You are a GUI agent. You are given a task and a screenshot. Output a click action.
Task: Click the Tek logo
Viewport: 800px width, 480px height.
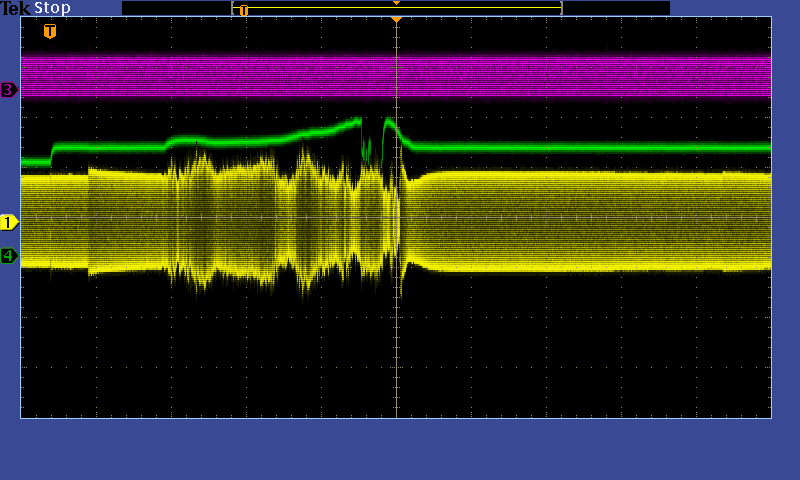pyautogui.click(x=16, y=8)
